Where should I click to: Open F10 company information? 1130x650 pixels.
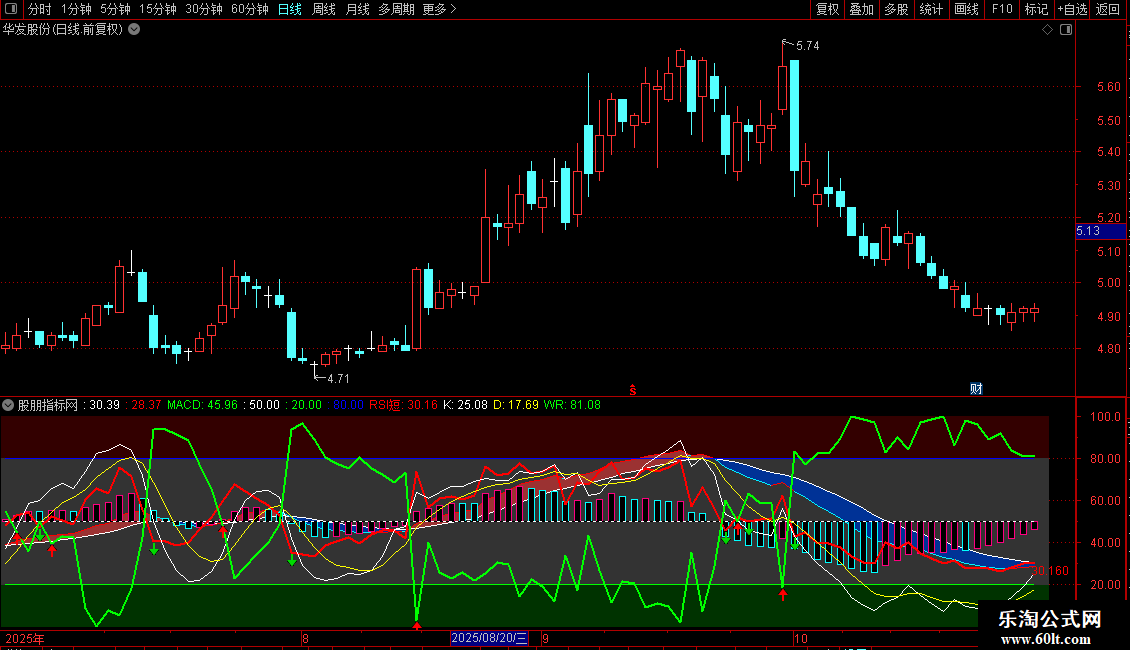pos(1001,9)
